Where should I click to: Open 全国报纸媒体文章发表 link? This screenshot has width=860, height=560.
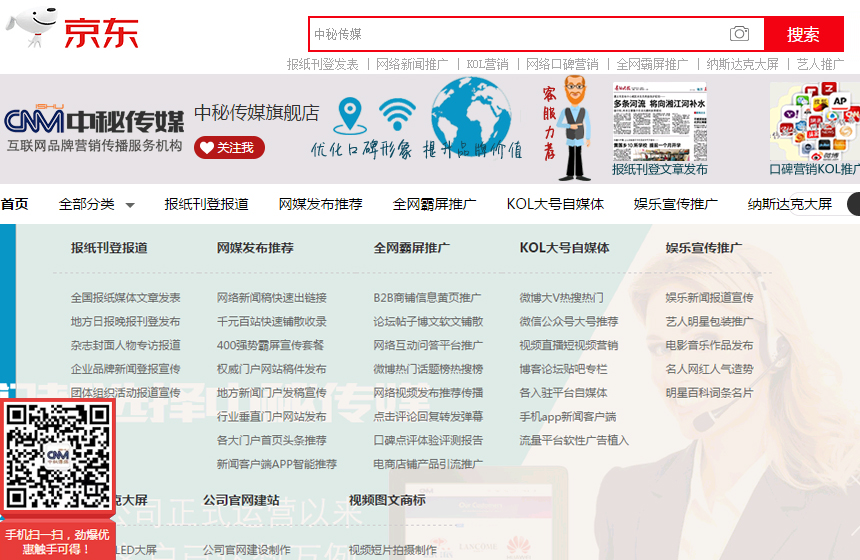point(125,297)
